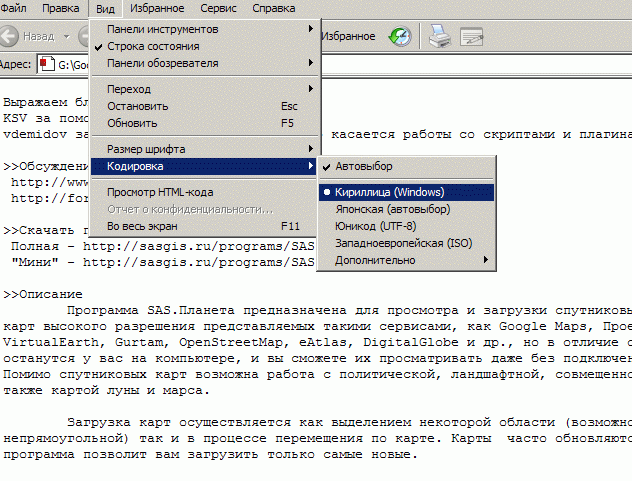Toggle Автовыбор encoding auto-select

(x=364, y=165)
